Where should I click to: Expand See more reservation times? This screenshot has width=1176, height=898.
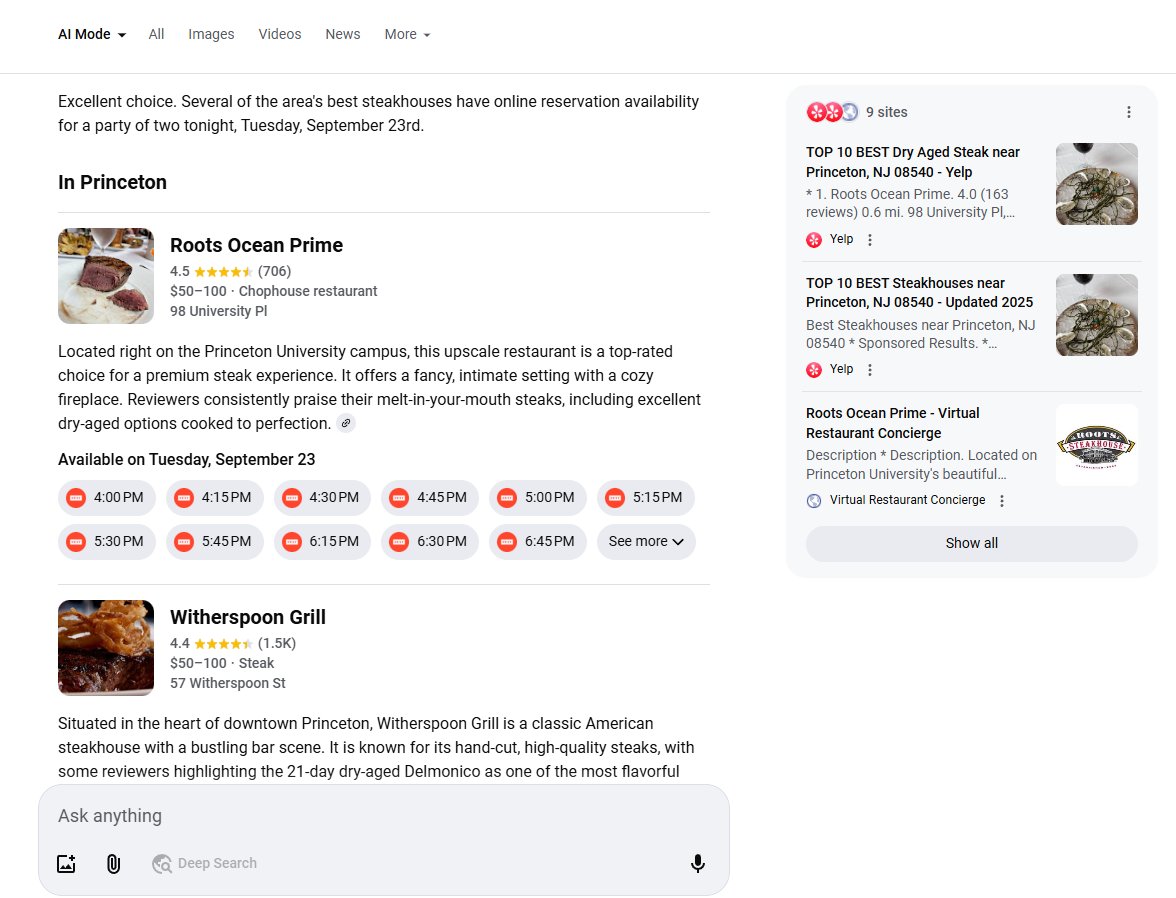[x=646, y=541]
